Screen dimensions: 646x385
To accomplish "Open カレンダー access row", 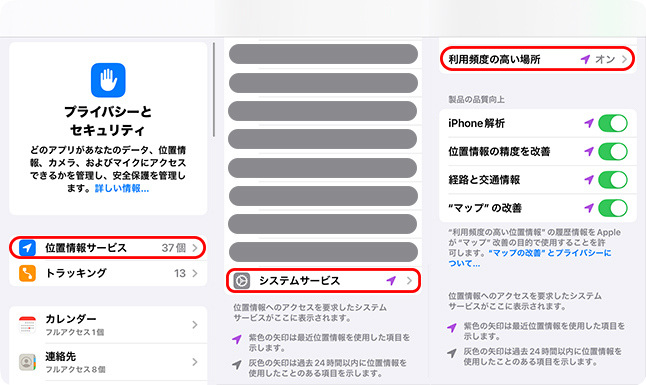I will (x=108, y=325).
